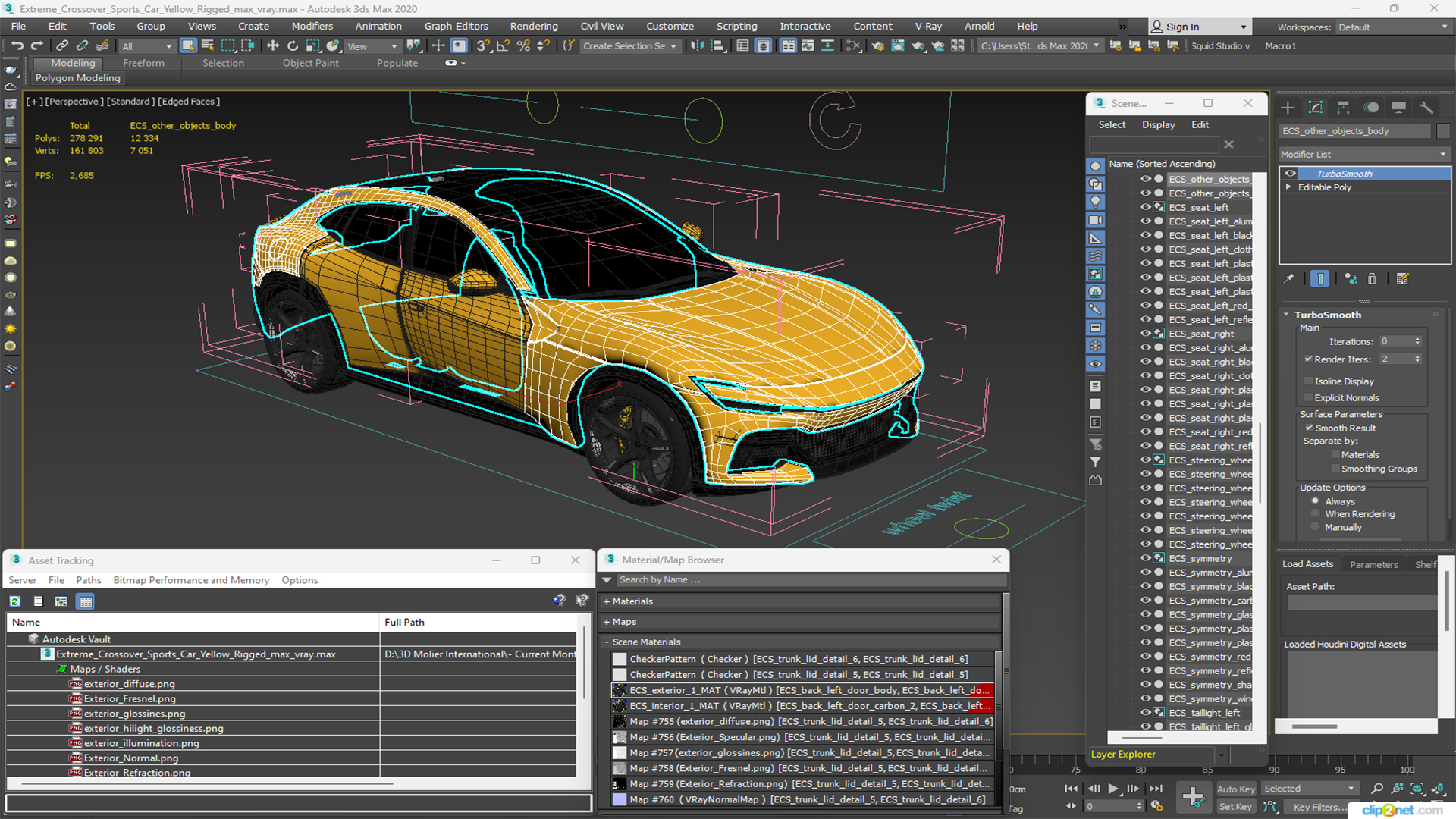Toggle the Angle Snap icon
The image size is (1456, 819).
click(x=503, y=46)
